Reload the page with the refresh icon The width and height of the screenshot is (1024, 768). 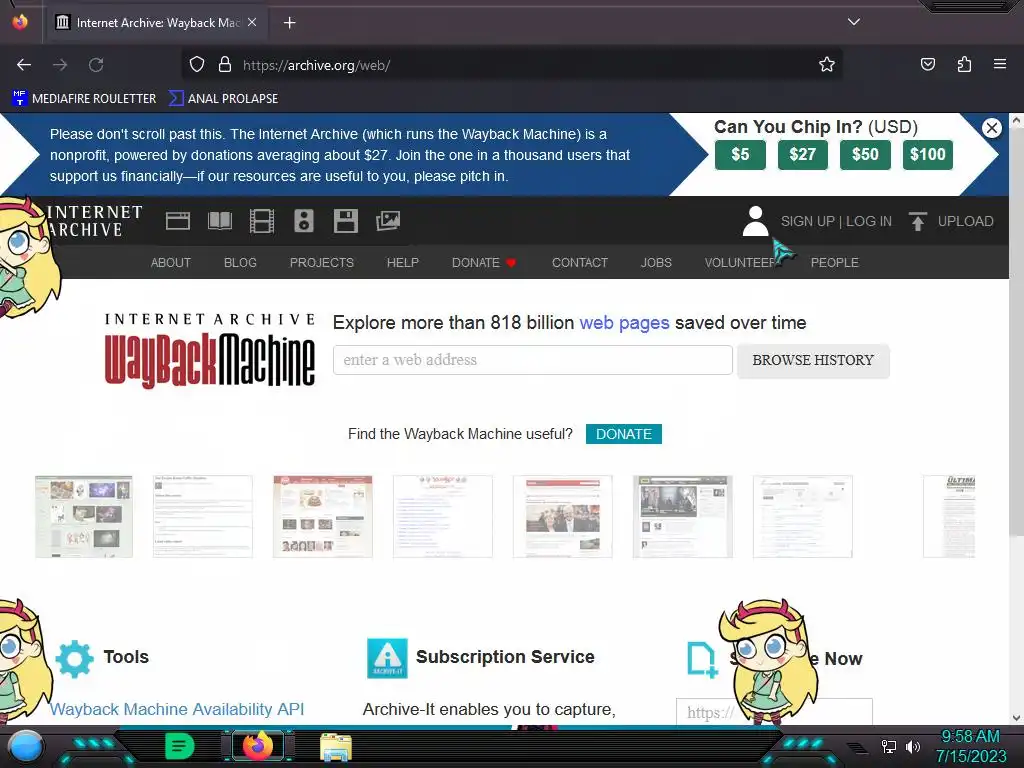coord(96,65)
